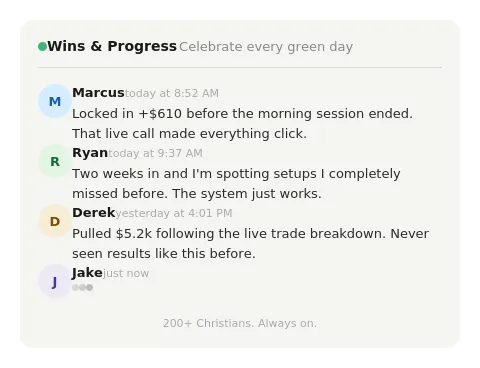Click the Derek username

(94, 213)
